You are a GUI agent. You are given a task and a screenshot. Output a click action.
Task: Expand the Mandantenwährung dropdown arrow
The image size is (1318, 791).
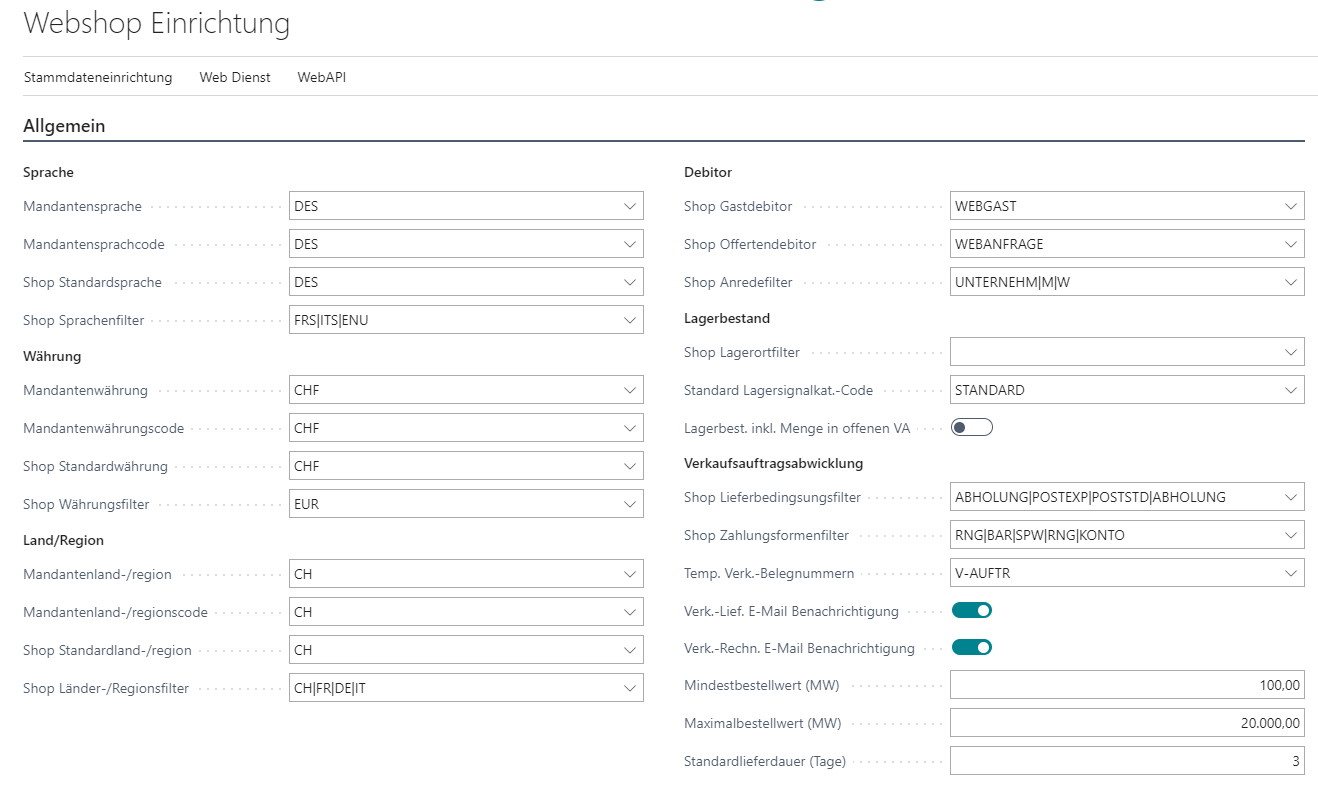(x=630, y=390)
